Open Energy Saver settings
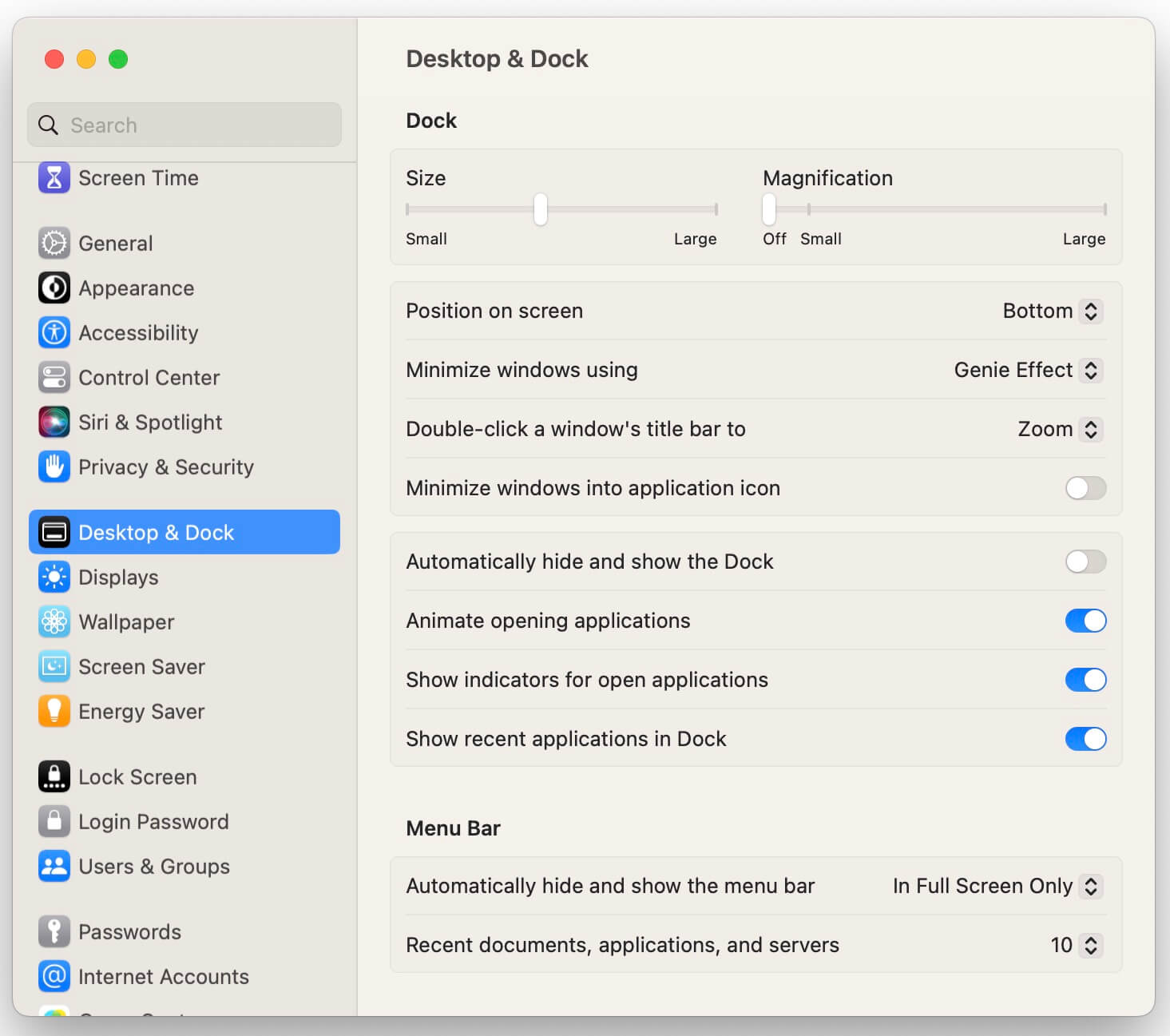Image resolution: width=1170 pixels, height=1036 pixels. (x=54, y=711)
